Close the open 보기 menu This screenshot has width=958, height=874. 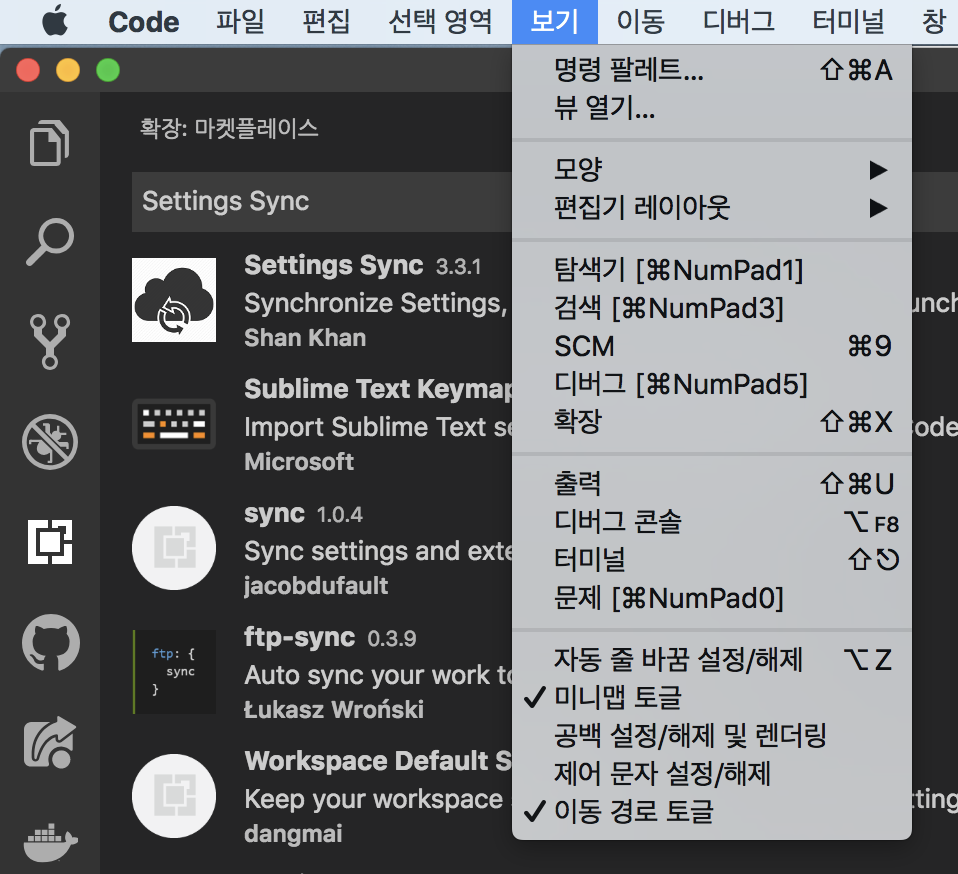[555, 22]
